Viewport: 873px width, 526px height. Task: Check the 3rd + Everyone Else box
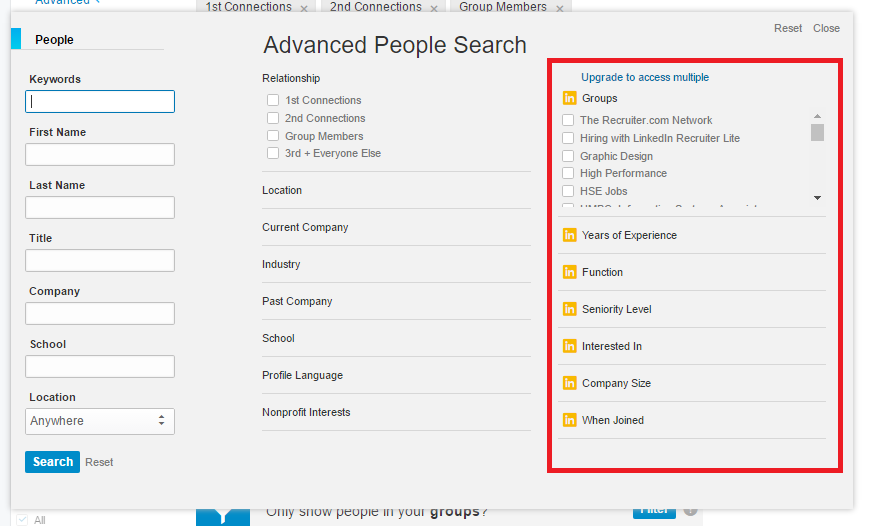click(x=273, y=153)
